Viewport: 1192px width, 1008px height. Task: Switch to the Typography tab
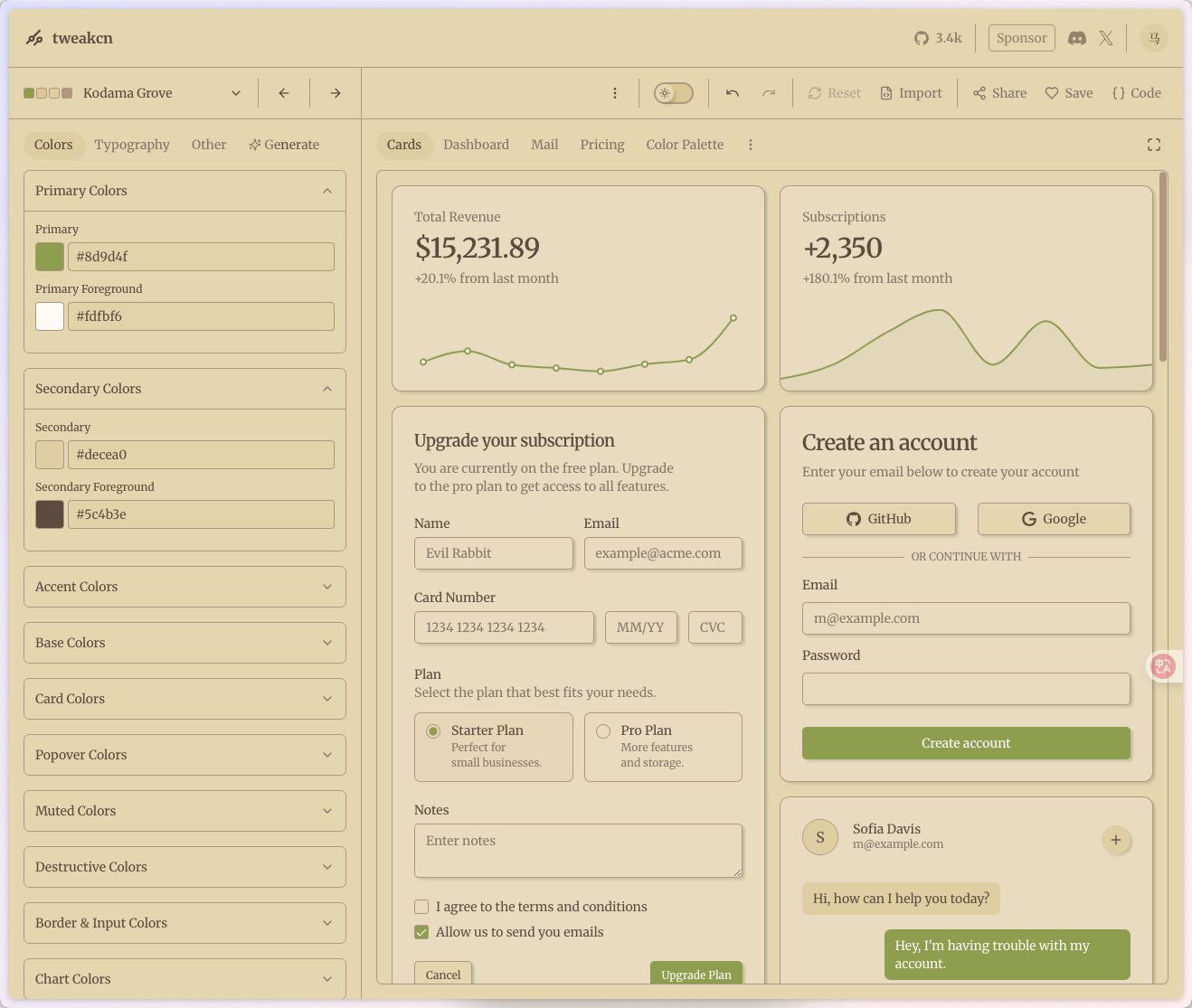pyautogui.click(x=132, y=145)
